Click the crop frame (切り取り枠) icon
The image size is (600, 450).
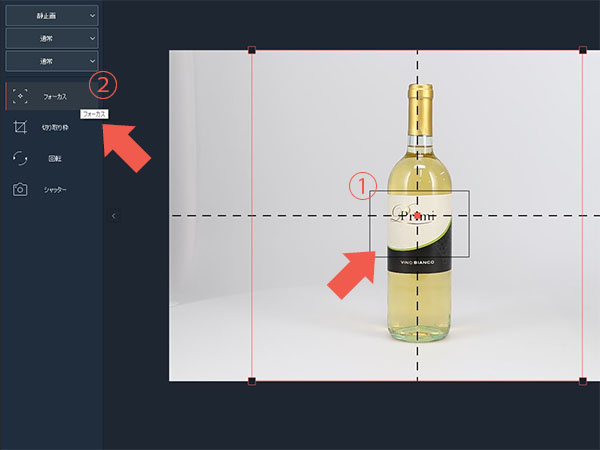tap(20, 128)
